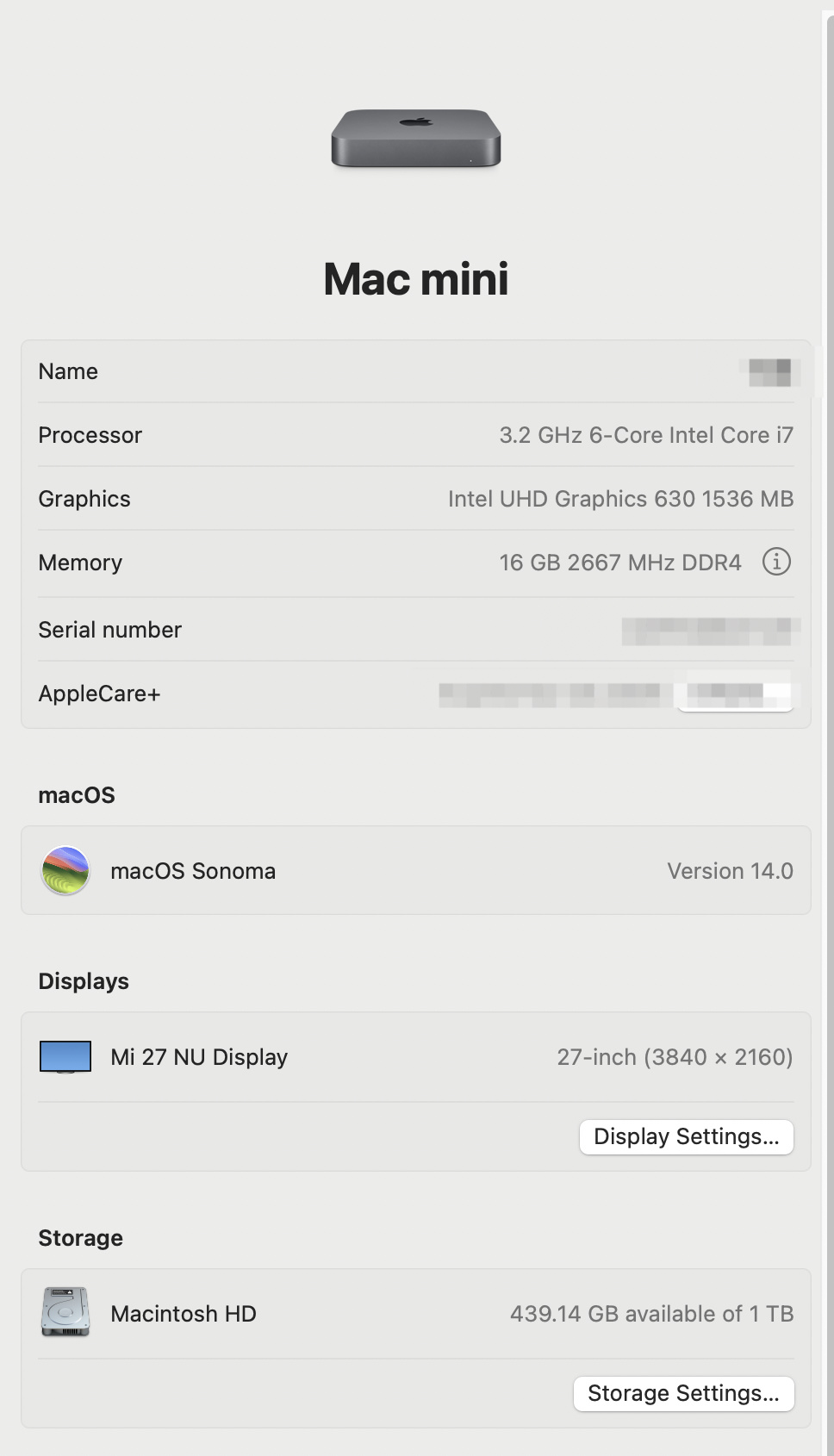Select the Mac mini heading text
Viewport: 834px width, 1456px height.
416,279
